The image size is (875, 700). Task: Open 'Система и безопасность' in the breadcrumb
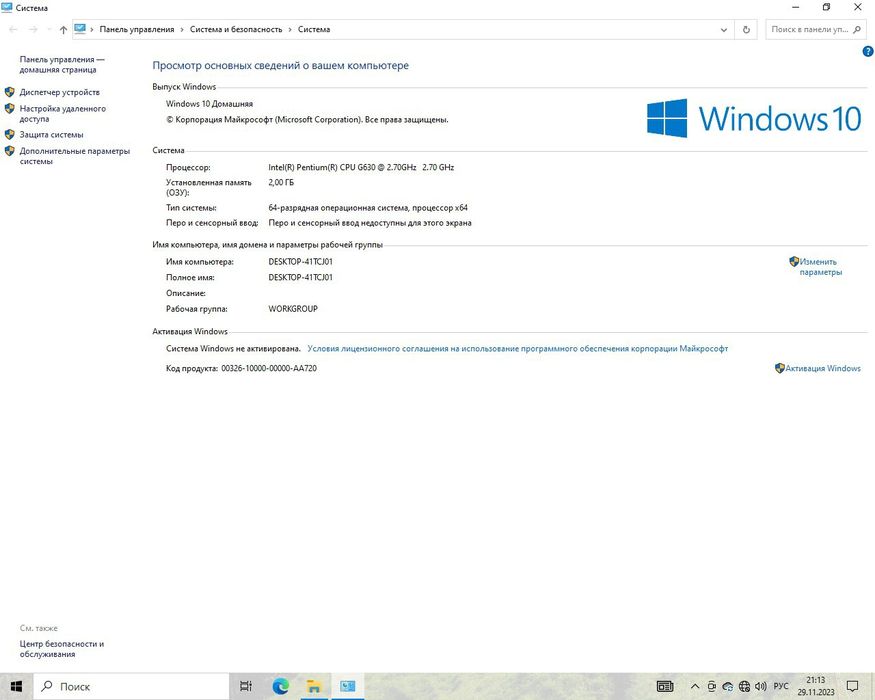236,30
